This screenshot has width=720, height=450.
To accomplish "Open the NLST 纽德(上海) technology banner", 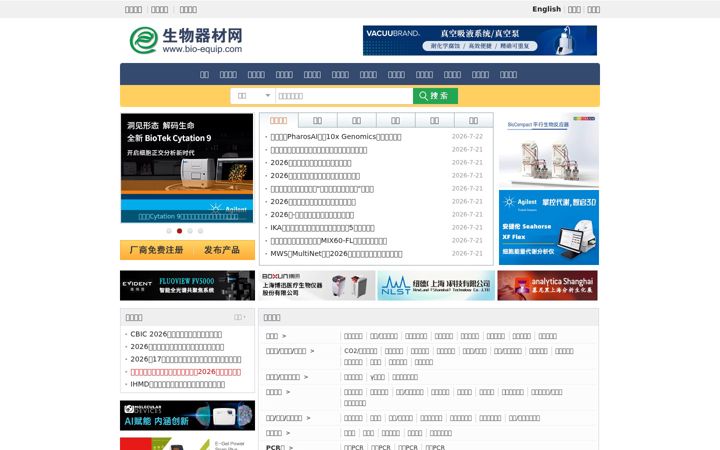I will 436,286.
